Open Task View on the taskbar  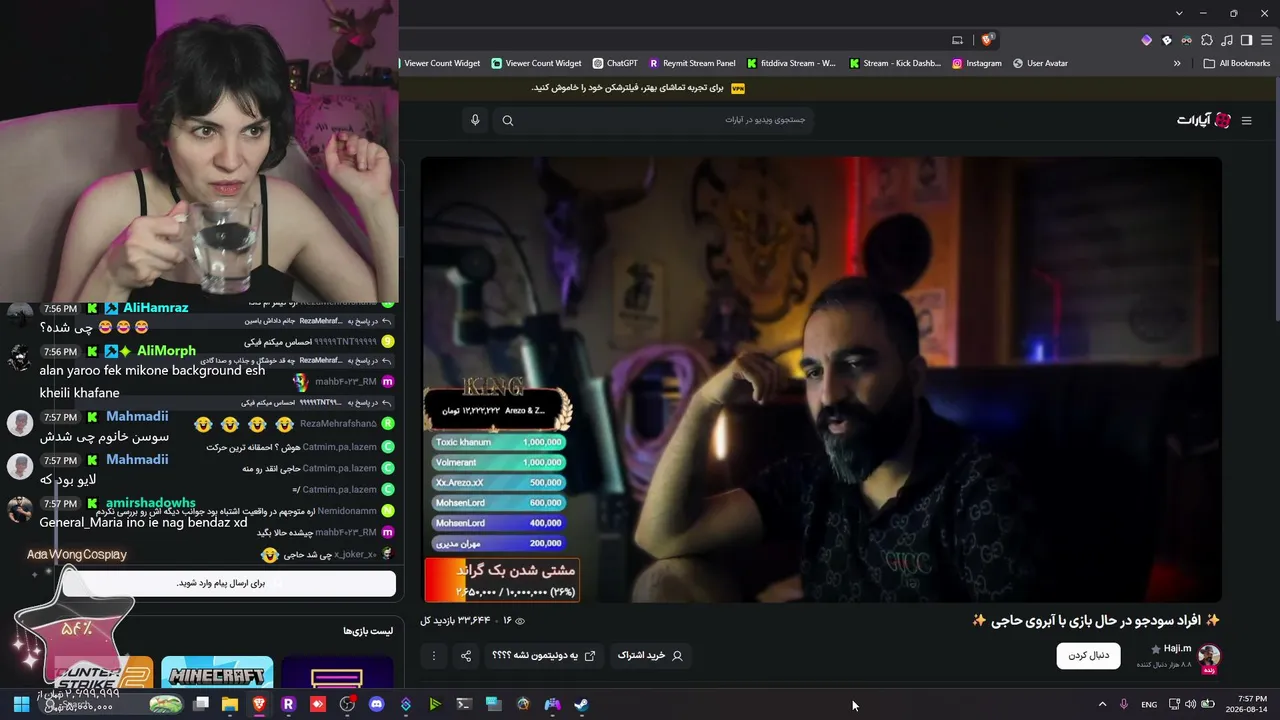coord(201,704)
